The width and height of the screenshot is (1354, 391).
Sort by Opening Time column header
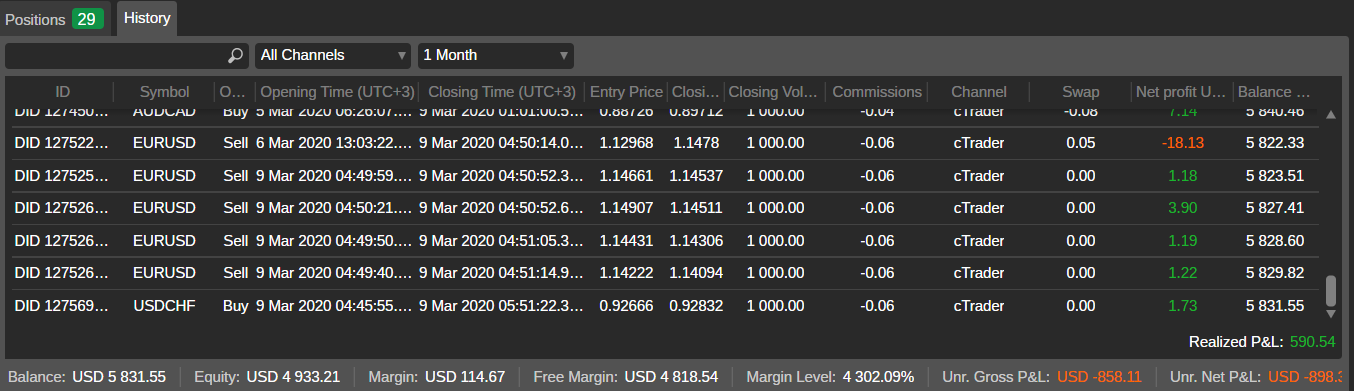[337, 92]
